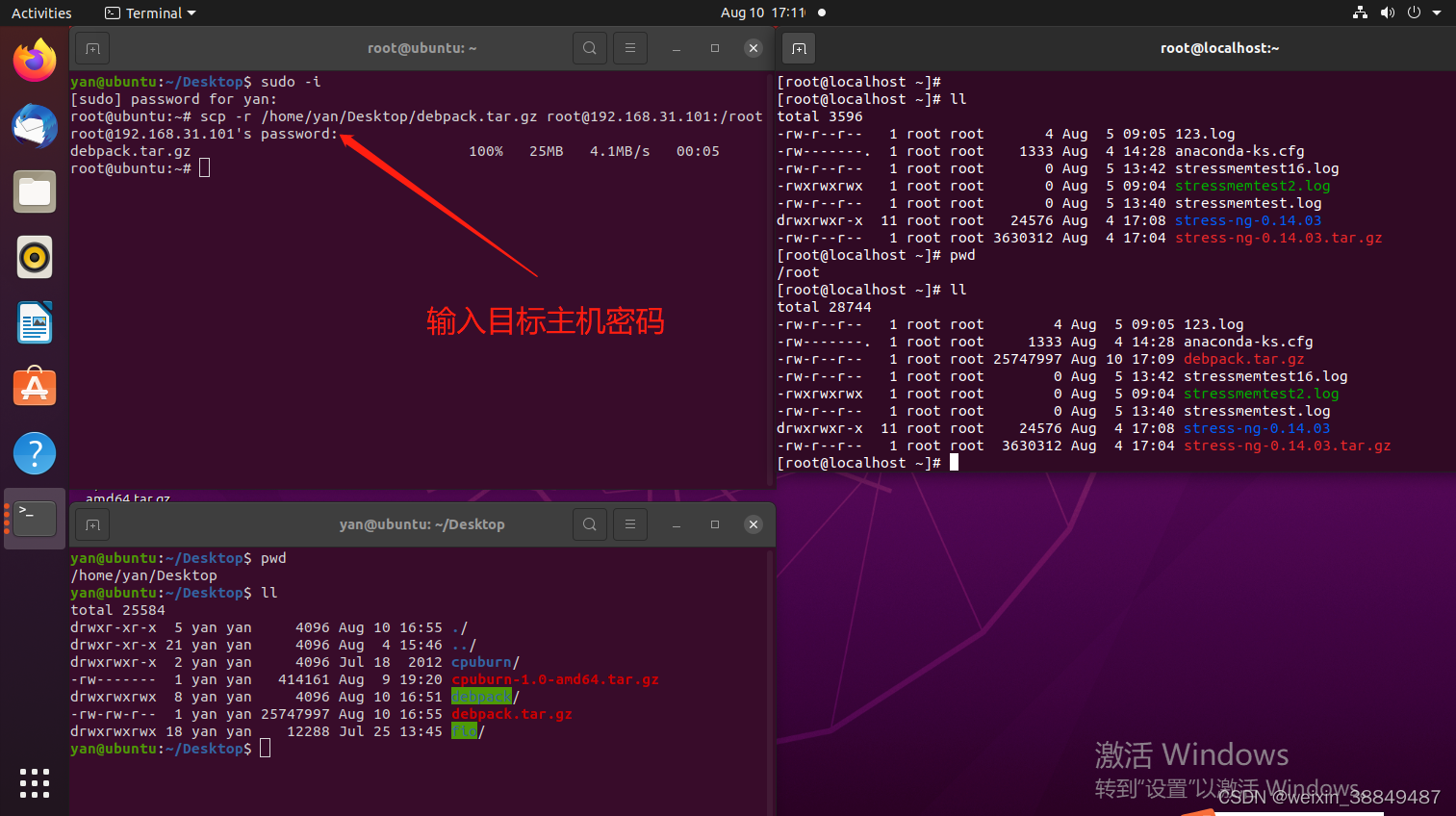Viewport: 1456px width, 816px height.
Task: Open hamburger menu in yan@ubuntu Desktop terminal
Action: coord(630,524)
